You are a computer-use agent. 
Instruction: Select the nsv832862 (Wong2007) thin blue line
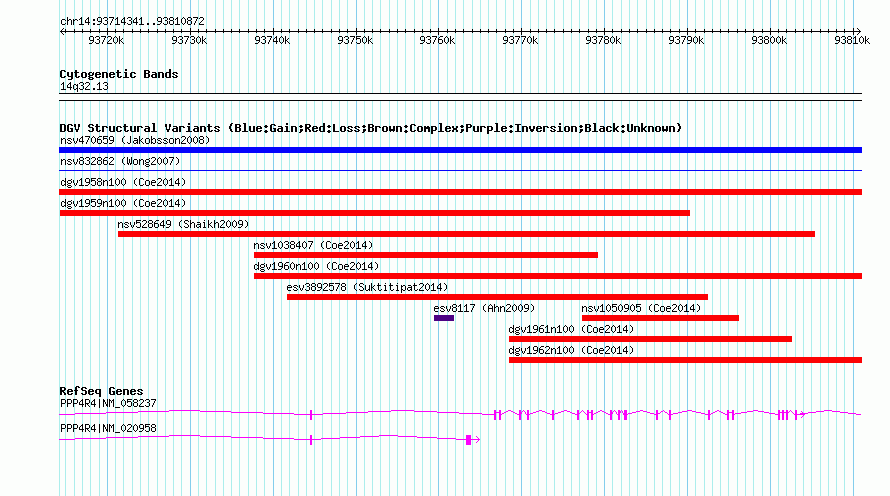tap(460, 170)
